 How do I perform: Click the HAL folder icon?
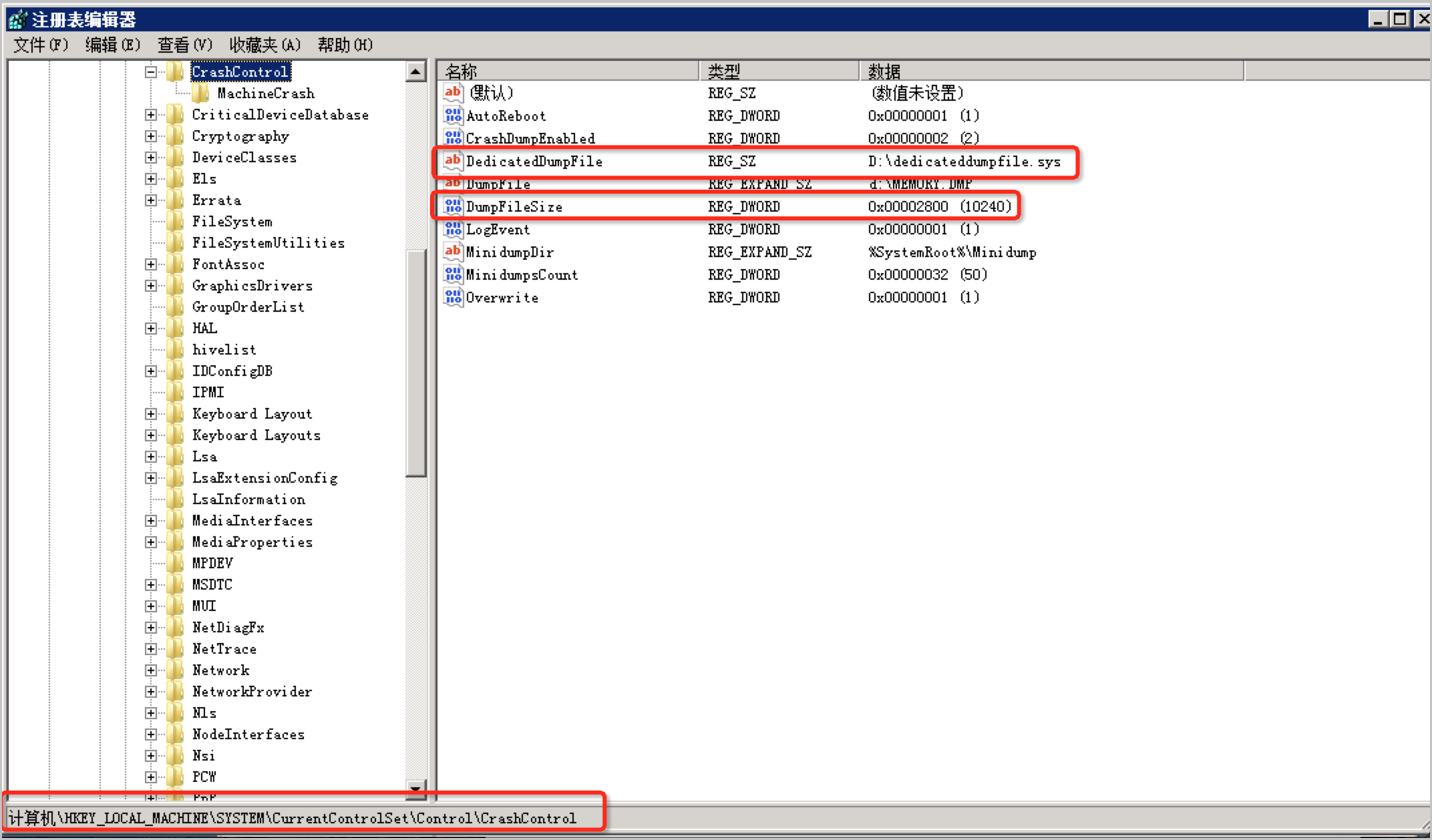(176, 328)
